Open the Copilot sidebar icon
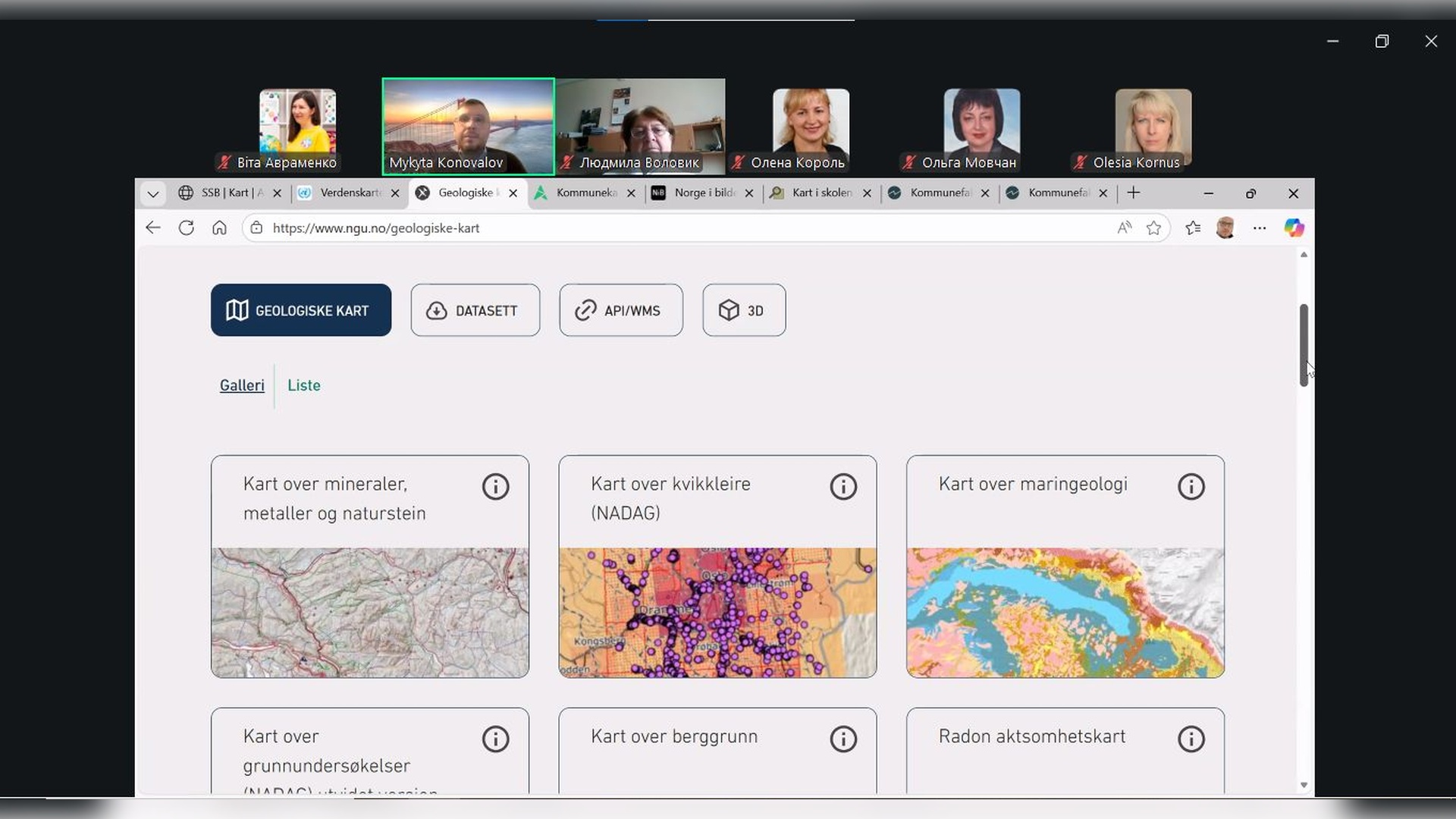1456x819 pixels. tap(1294, 227)
